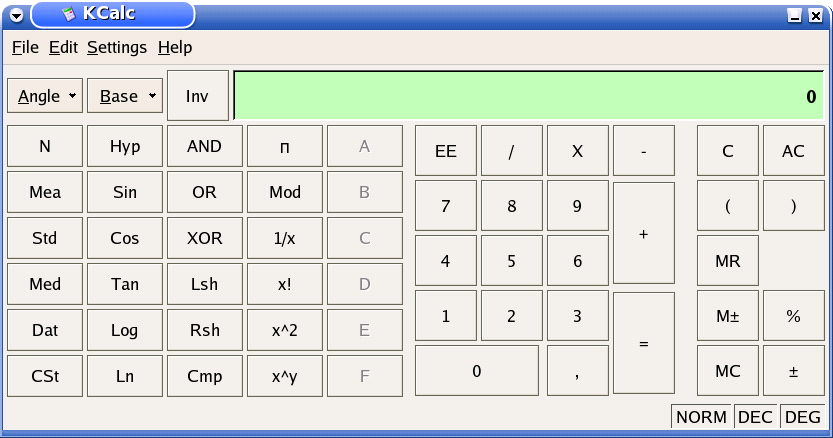Image resolution: width=833 pixels, height=438 pixels.
Task: Insert pi with the π button
Action: pyautogui.click(x=285, y=146)
